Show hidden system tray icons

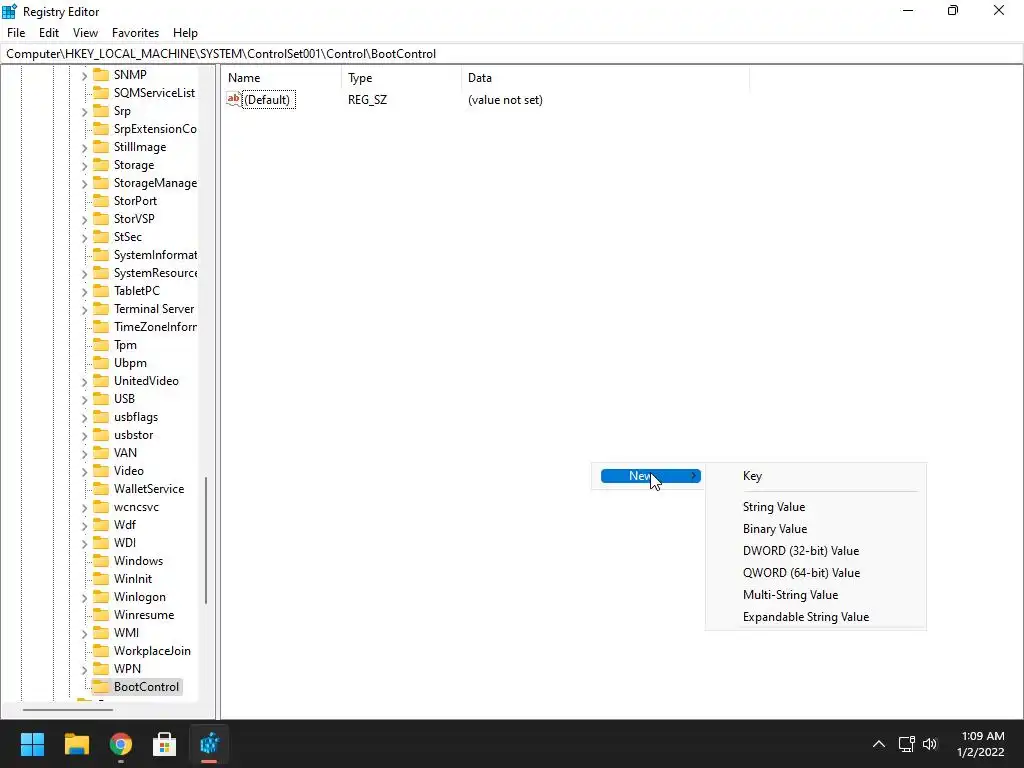tap(879, 744)
